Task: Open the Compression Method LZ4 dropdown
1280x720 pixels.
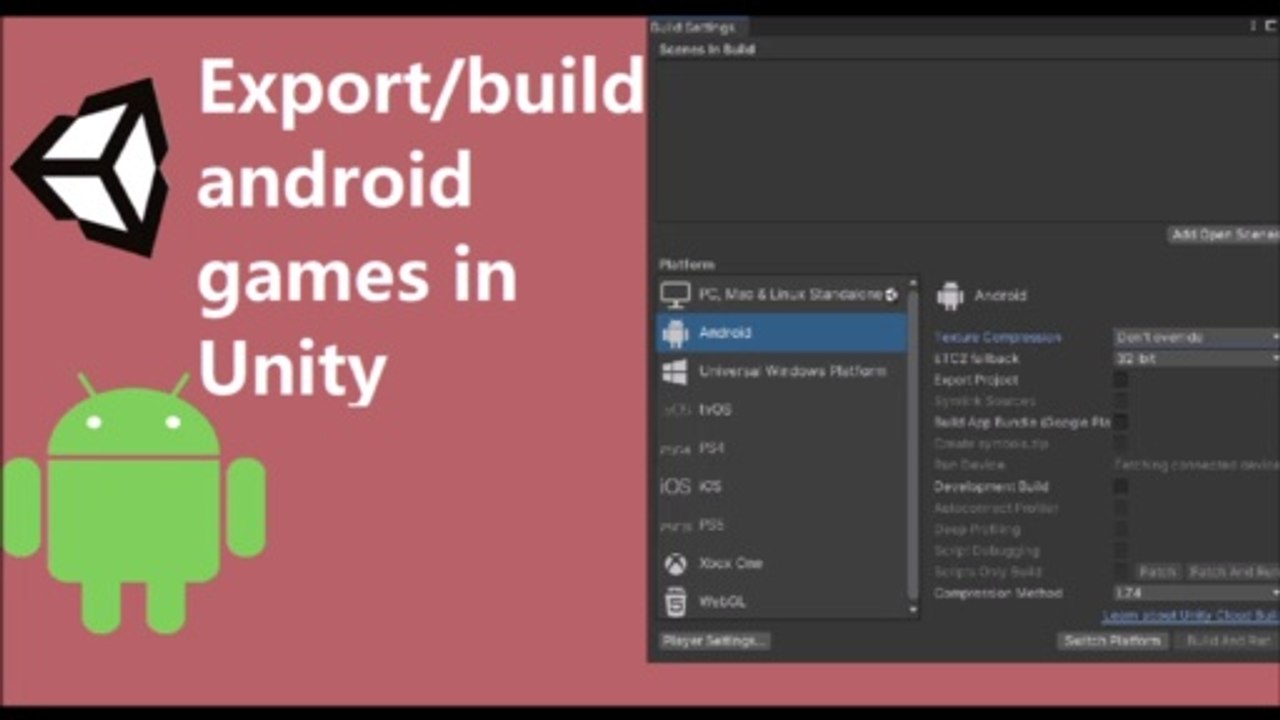Action: point(1196,593)
